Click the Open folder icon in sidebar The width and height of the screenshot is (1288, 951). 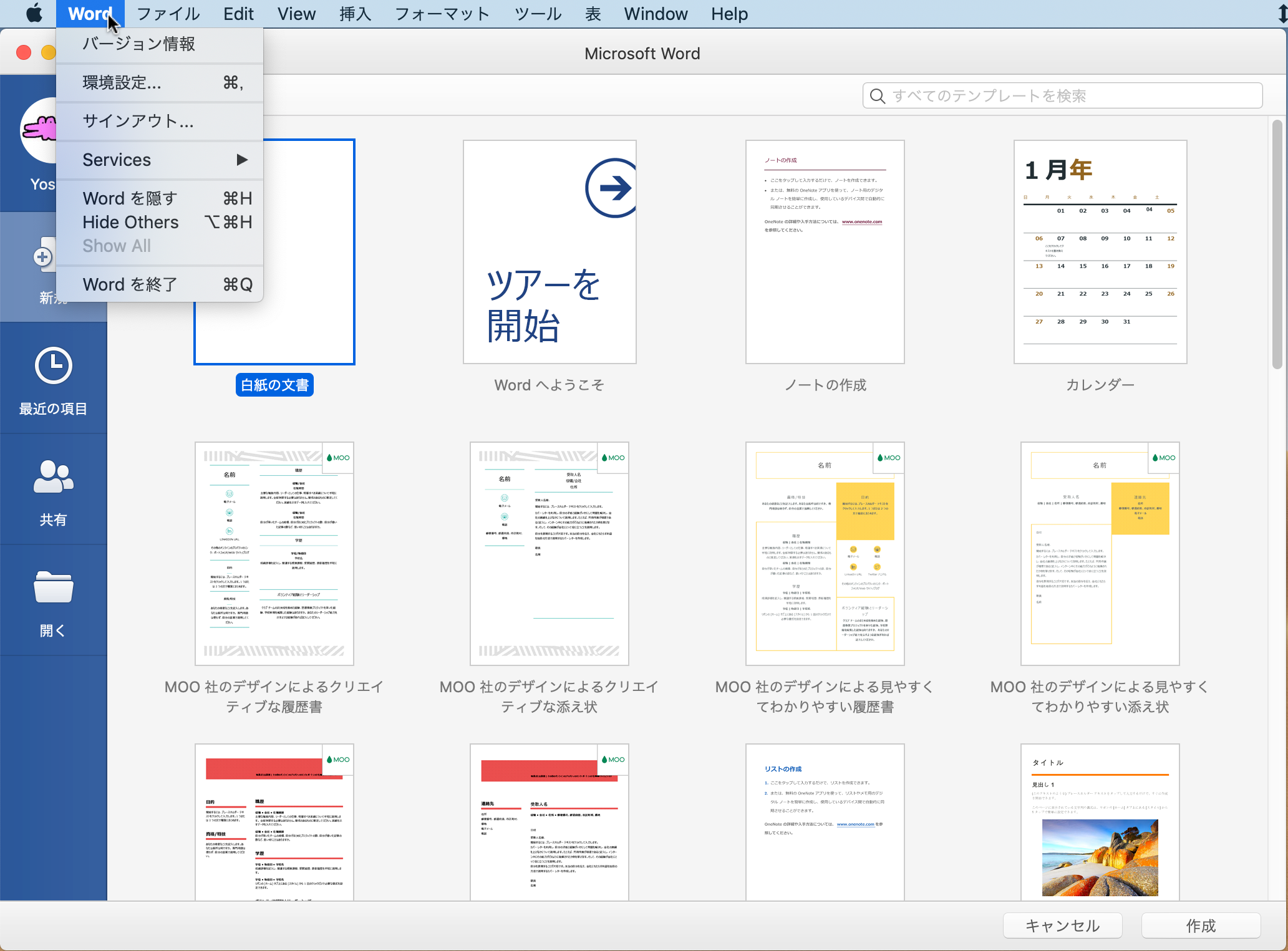click(53, 587)
